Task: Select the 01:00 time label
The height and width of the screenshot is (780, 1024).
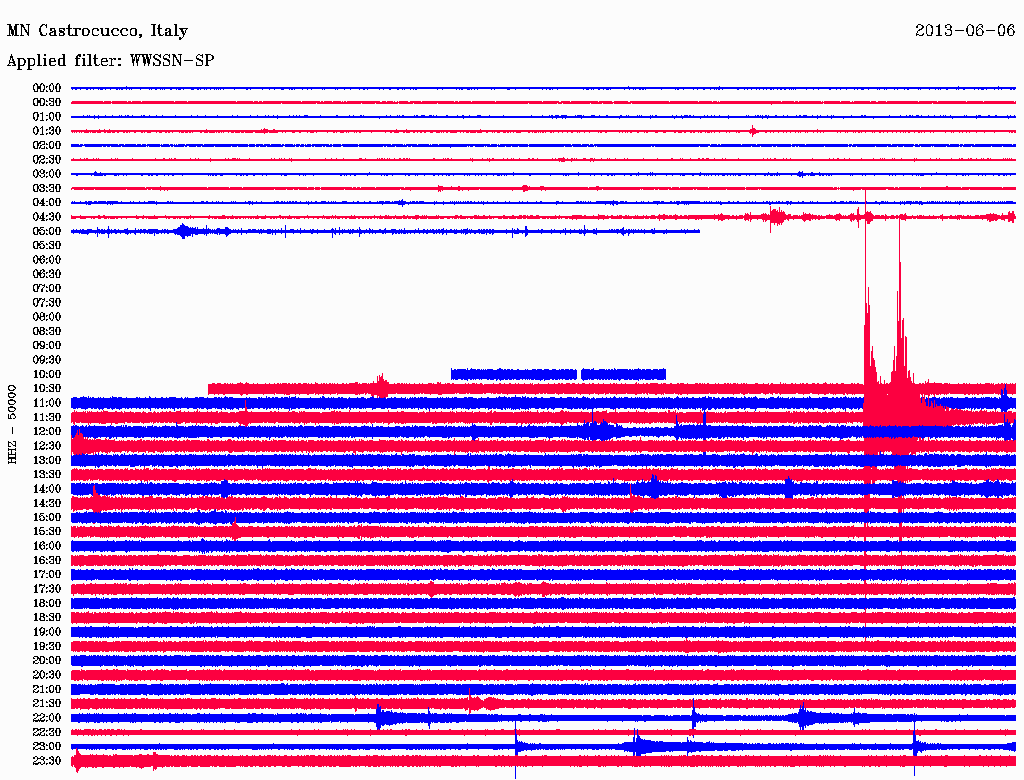Action: coord(47,116)
